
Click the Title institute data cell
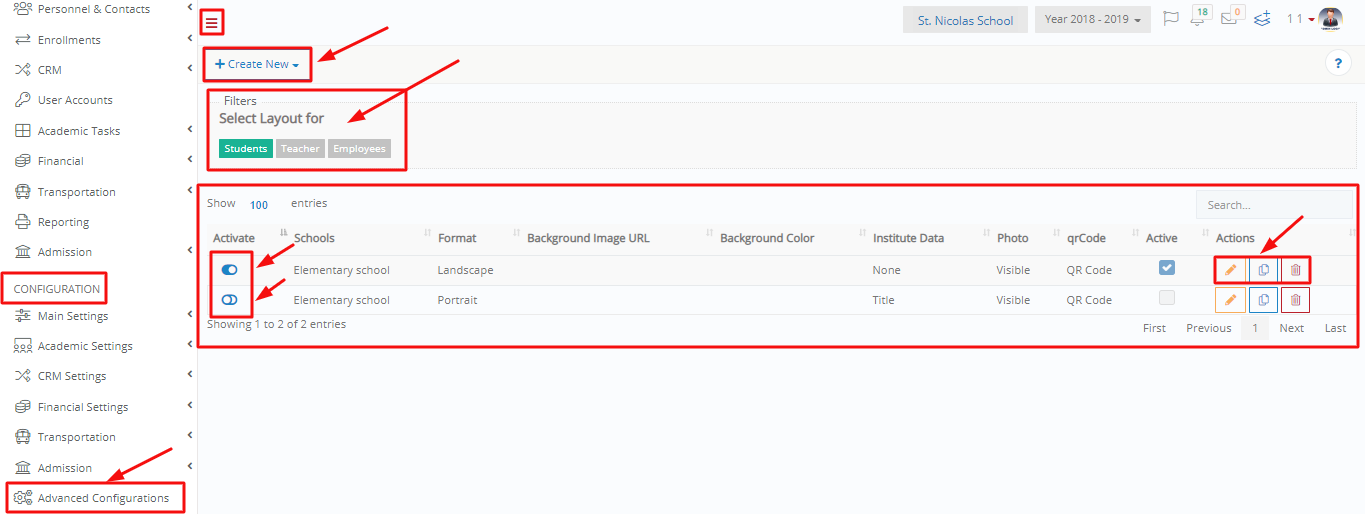(x=883, y=300)
